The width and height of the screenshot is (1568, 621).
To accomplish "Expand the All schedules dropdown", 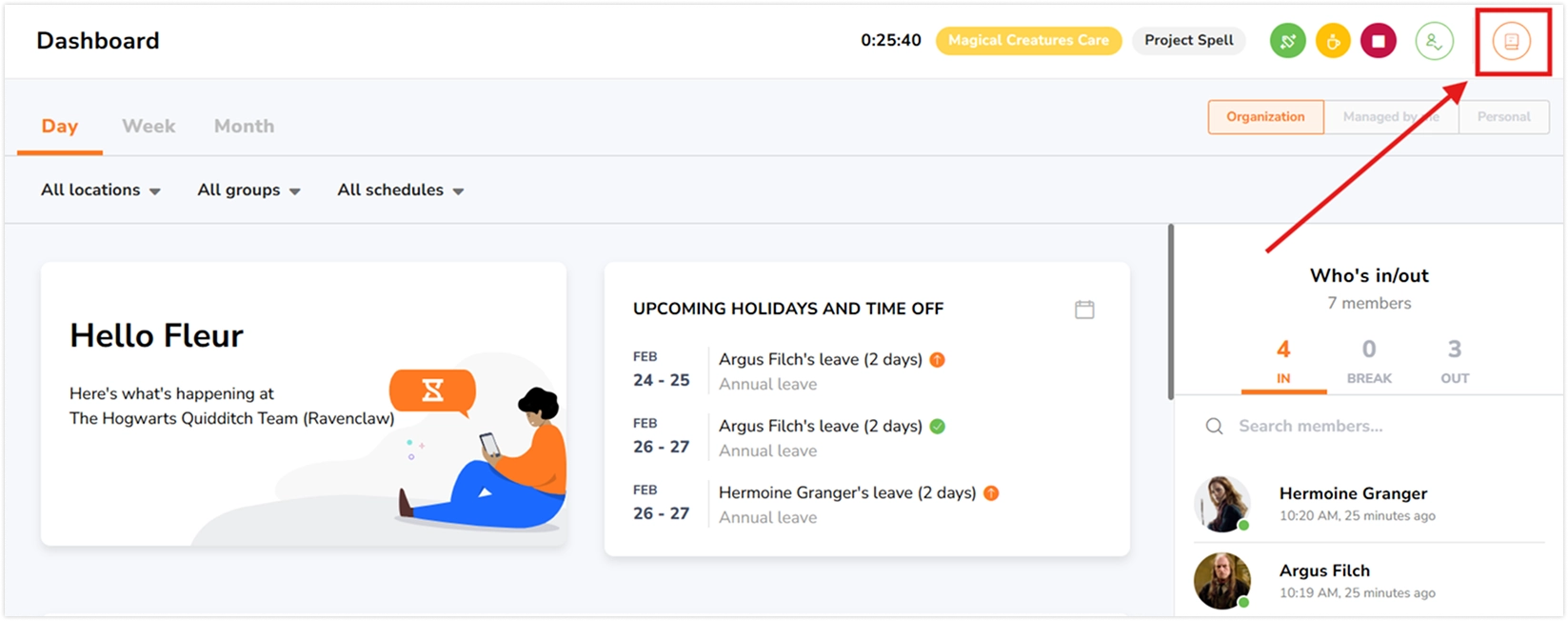I will click(x=400, y=190).
